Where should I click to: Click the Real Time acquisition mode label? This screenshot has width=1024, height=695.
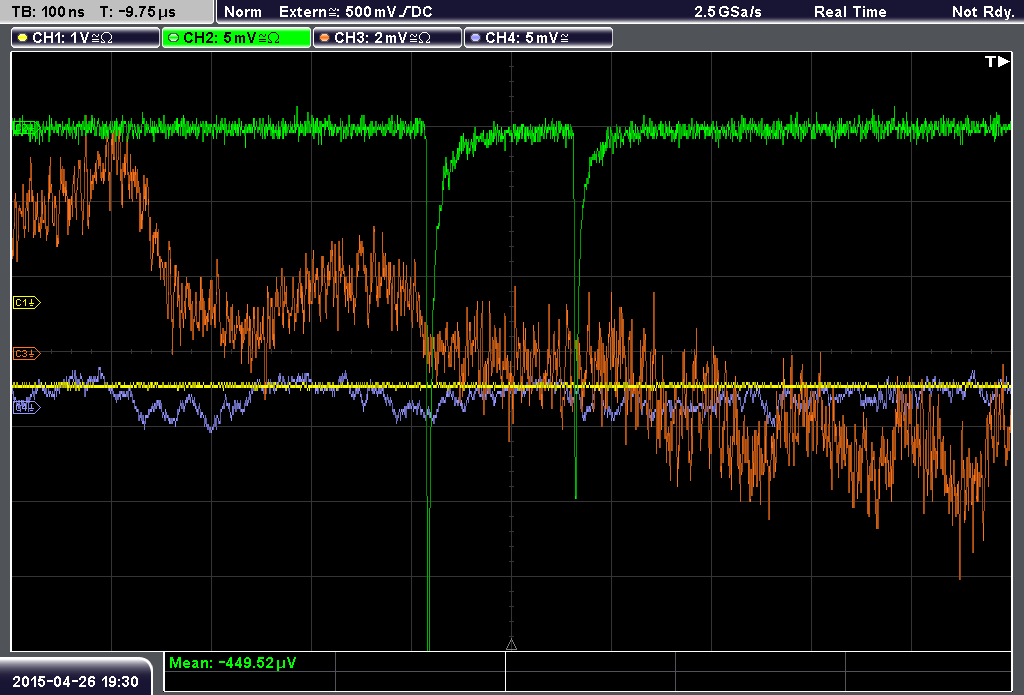click(850, 12)
